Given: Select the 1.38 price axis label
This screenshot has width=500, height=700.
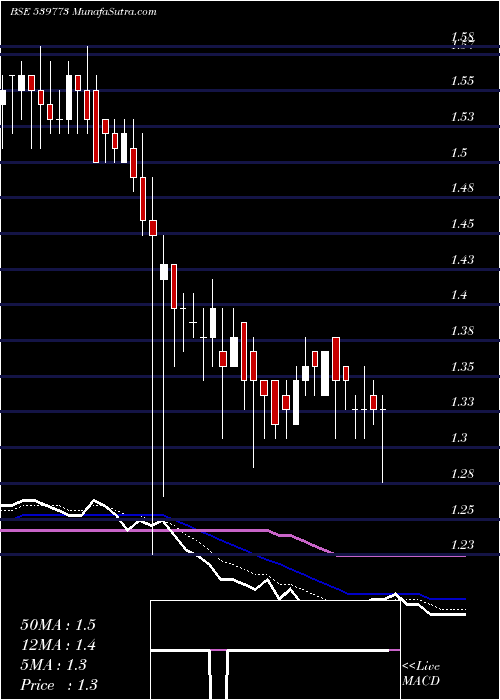Looking at the screenshot, I should tap(462, 331).
